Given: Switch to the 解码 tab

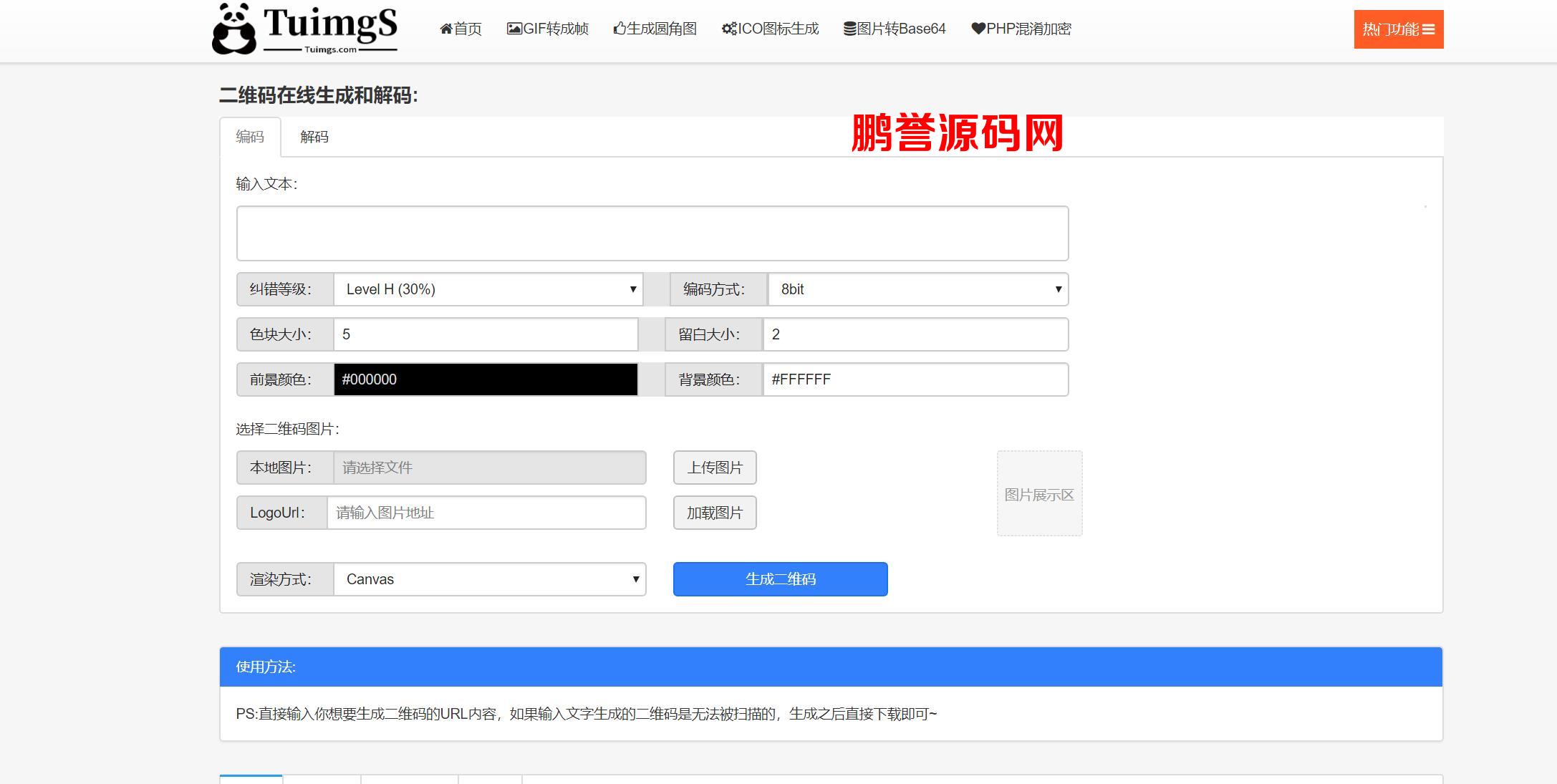Looking at the screenshot, I should pyautogui.click(x=314, y=137).
